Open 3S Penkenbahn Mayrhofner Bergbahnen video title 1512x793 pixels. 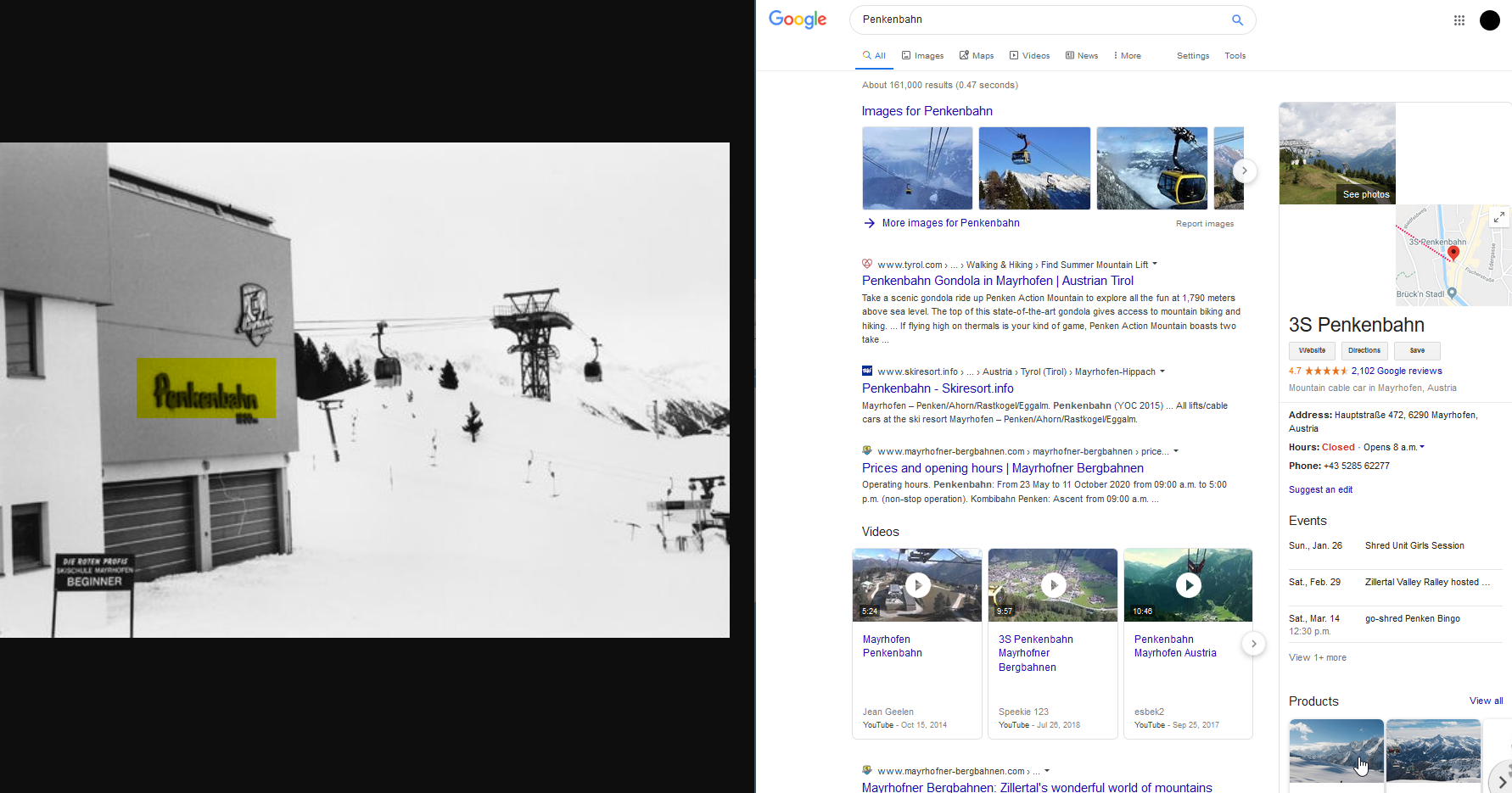coord(1036,653)
